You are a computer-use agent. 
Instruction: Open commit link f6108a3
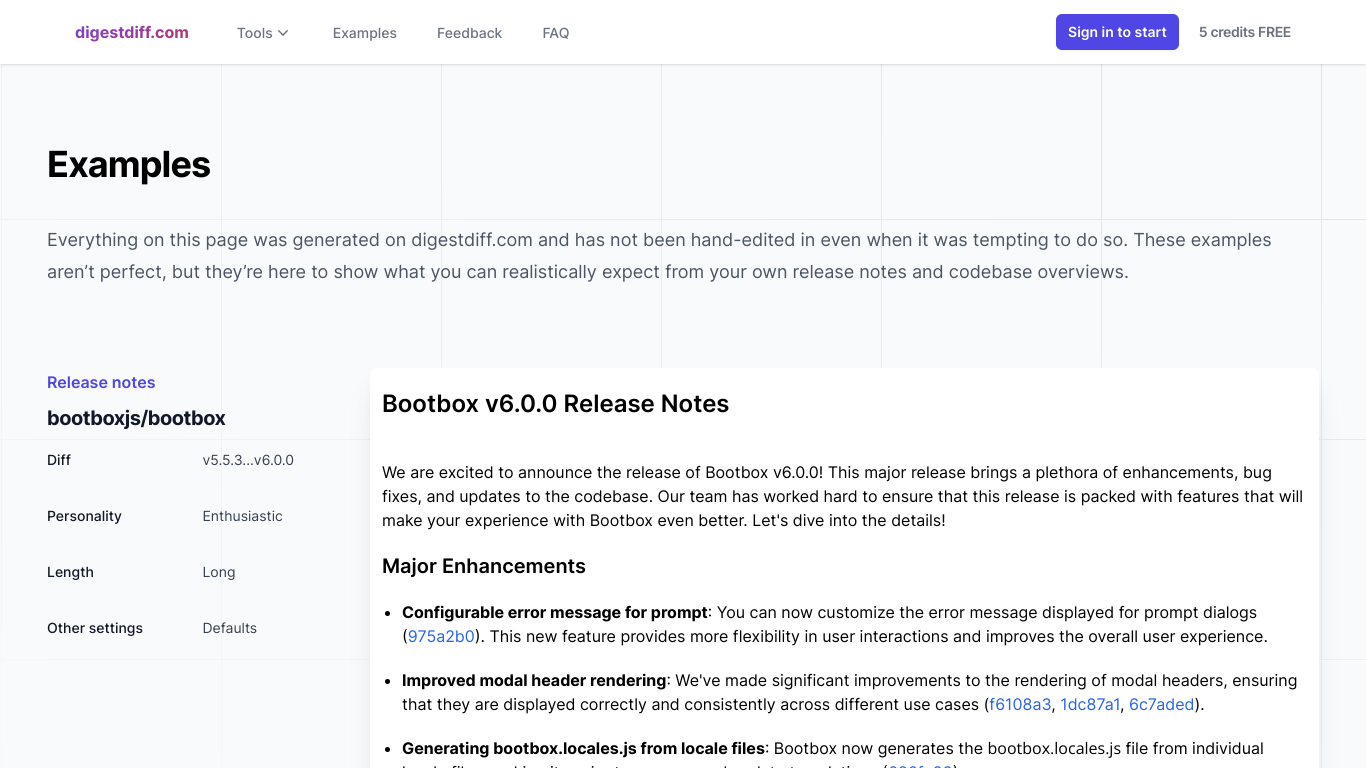pyautogui.click(x=1020, y=704)
